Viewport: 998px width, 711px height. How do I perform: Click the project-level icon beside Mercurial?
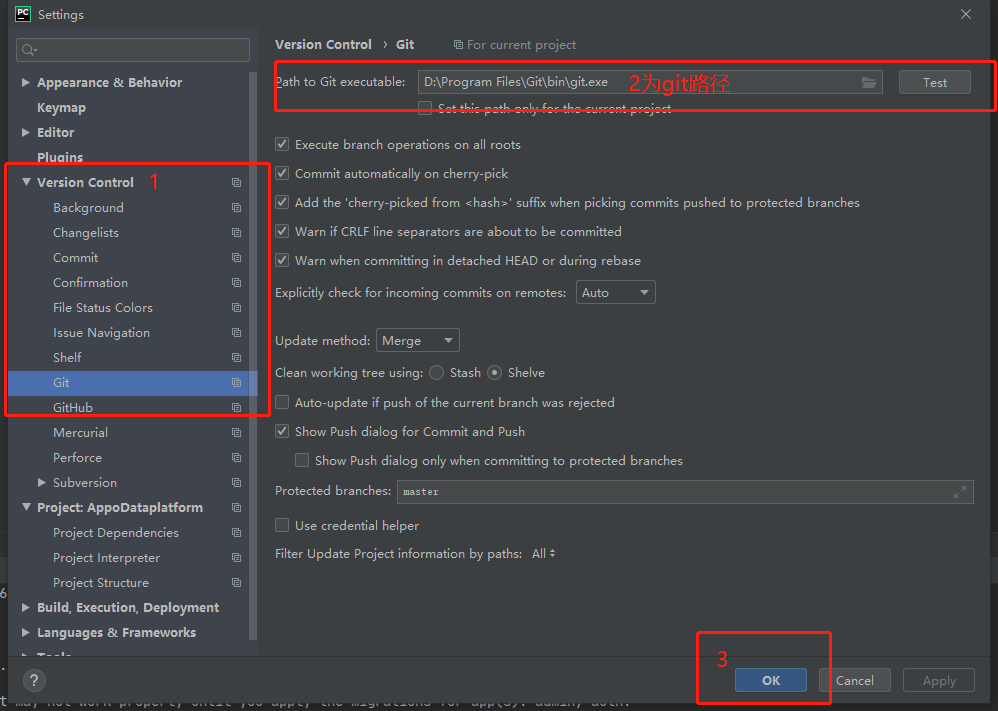click(x=237, y=432)
